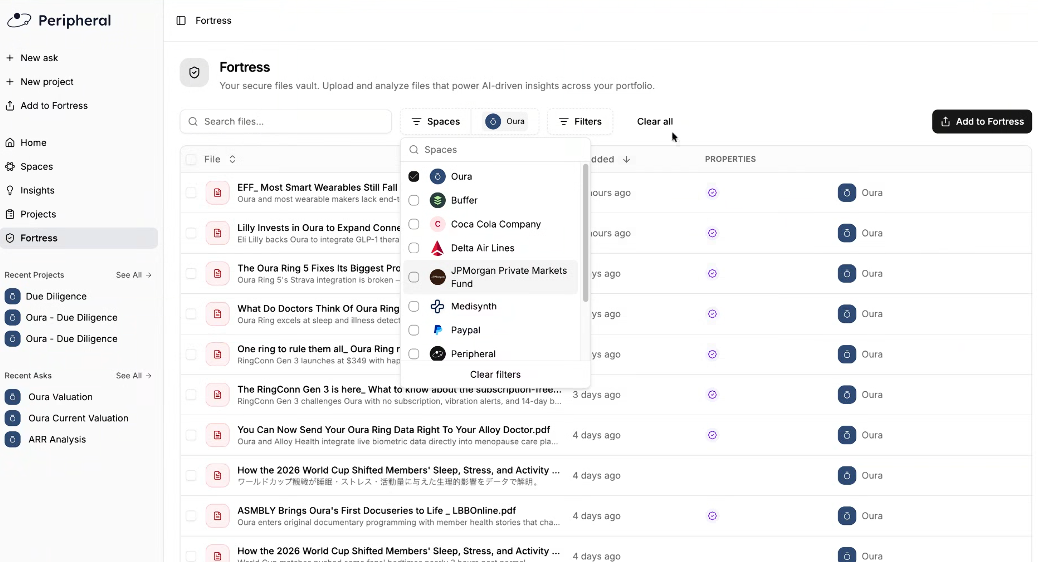Click the Buffer logo in Spaces list
1038x562 pixels.
click(438, 200)
